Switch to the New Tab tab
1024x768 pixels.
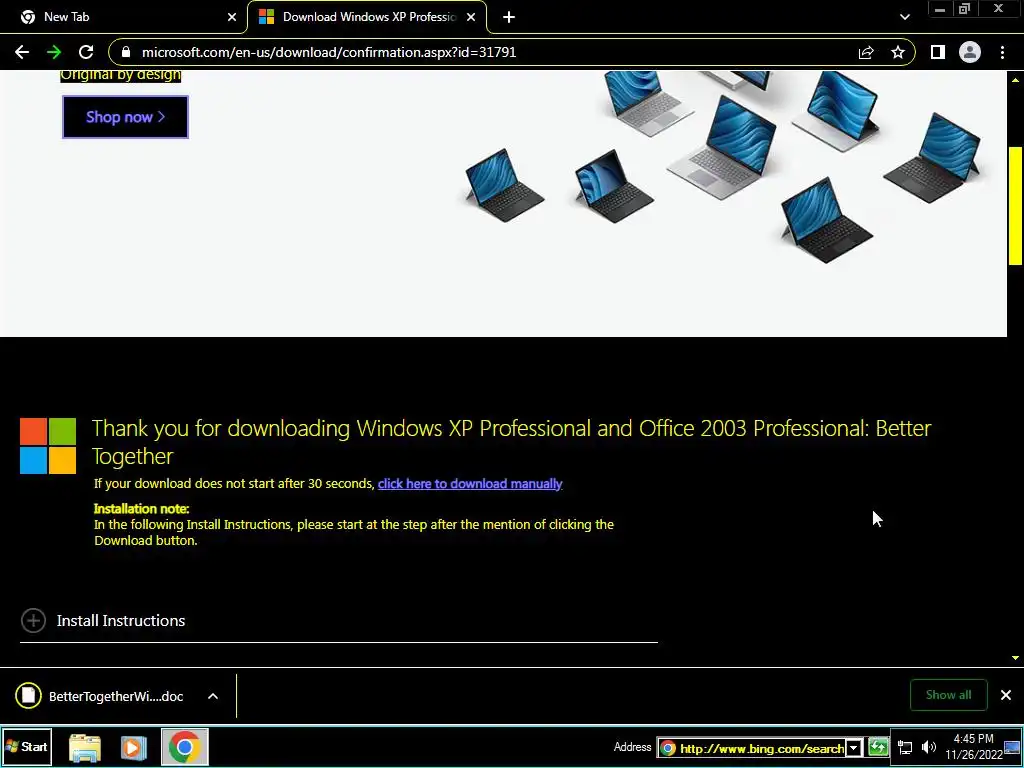click(x=124, y=17)
